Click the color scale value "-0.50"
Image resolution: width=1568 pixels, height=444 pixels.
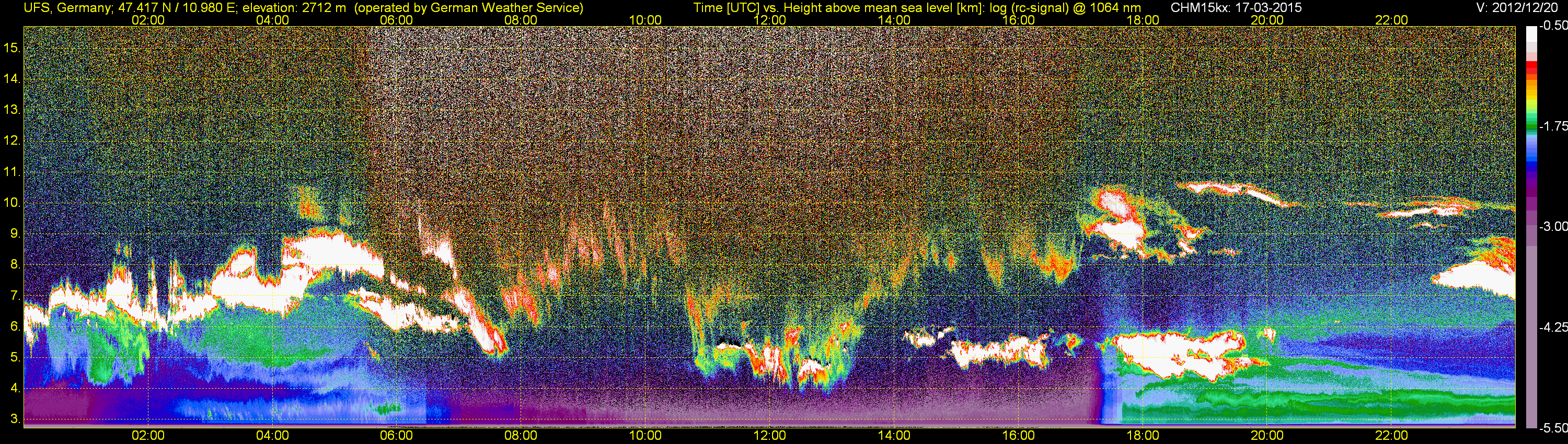point(1553,26)
